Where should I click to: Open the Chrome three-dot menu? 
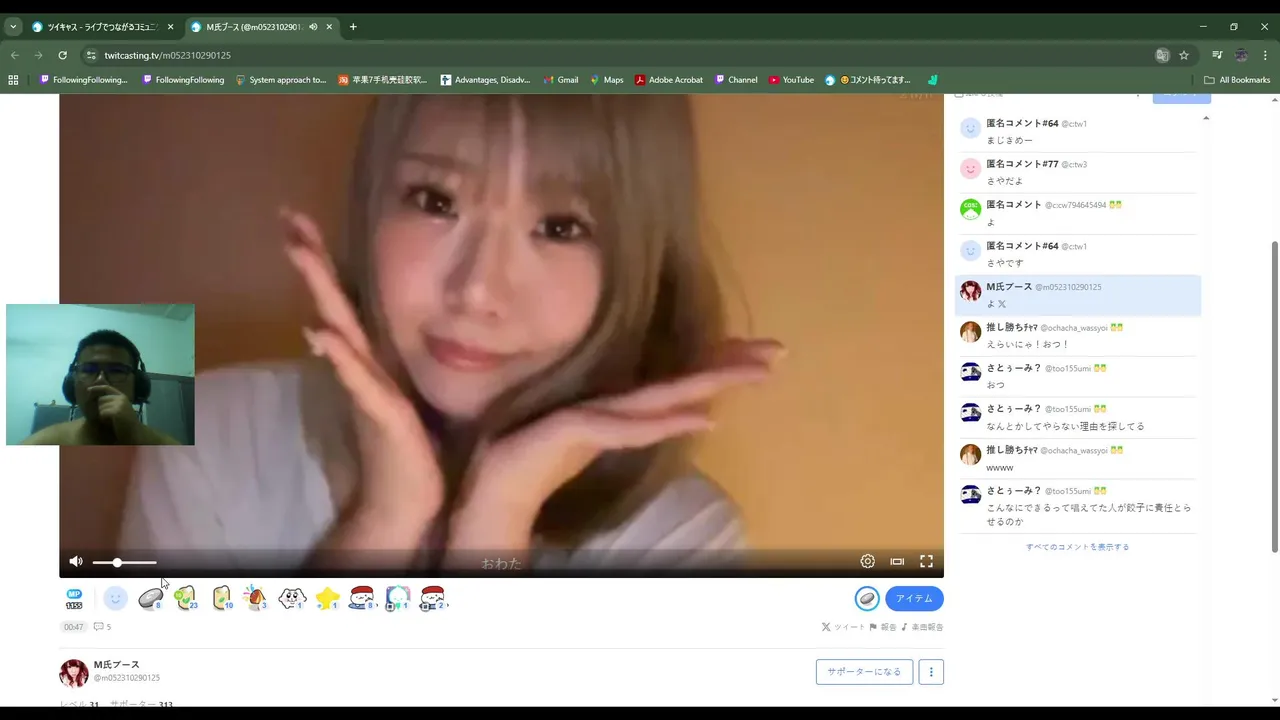pyautogui.click(x=1266, y=55)
